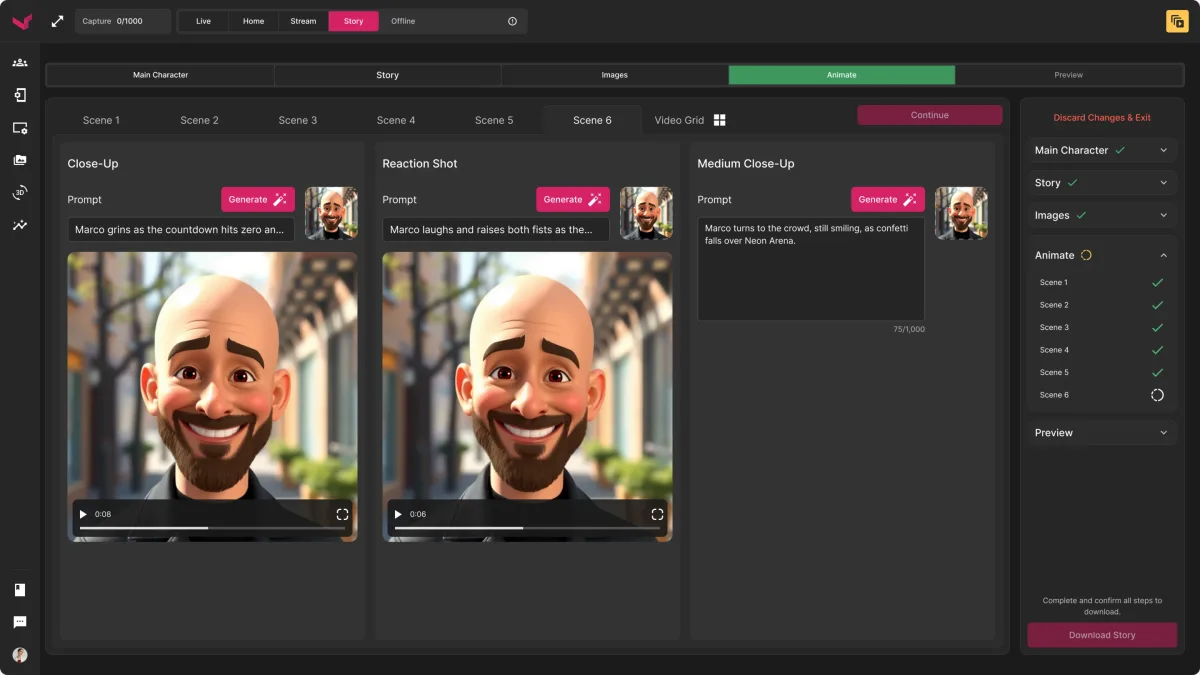
Task: Switch to Stream mode
Action: (303, 21)
